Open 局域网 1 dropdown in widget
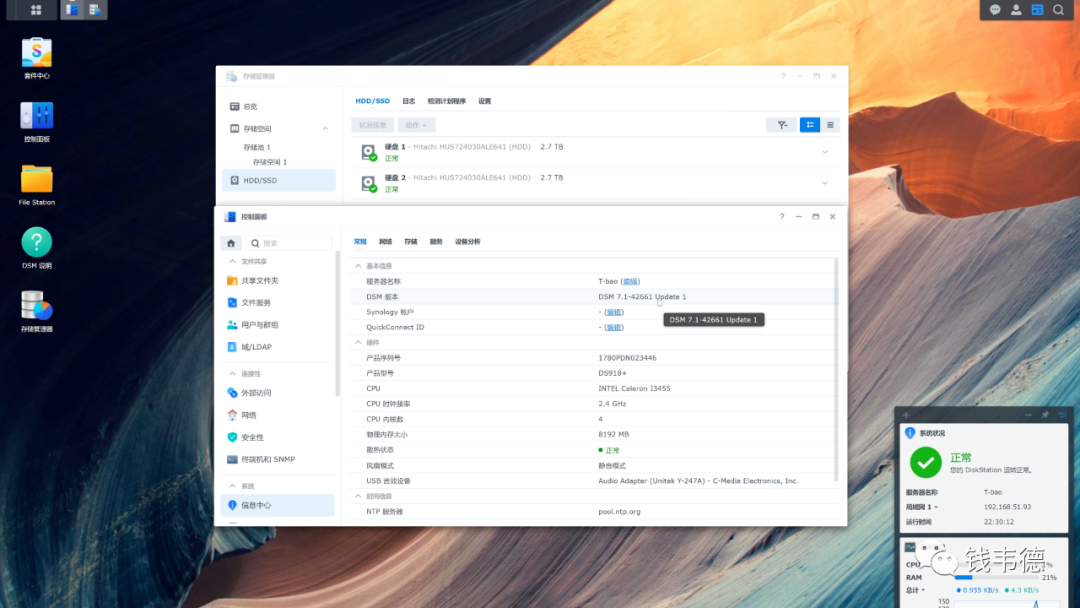The height and width of the screenshot is (608, 1080). pos(922,507)
